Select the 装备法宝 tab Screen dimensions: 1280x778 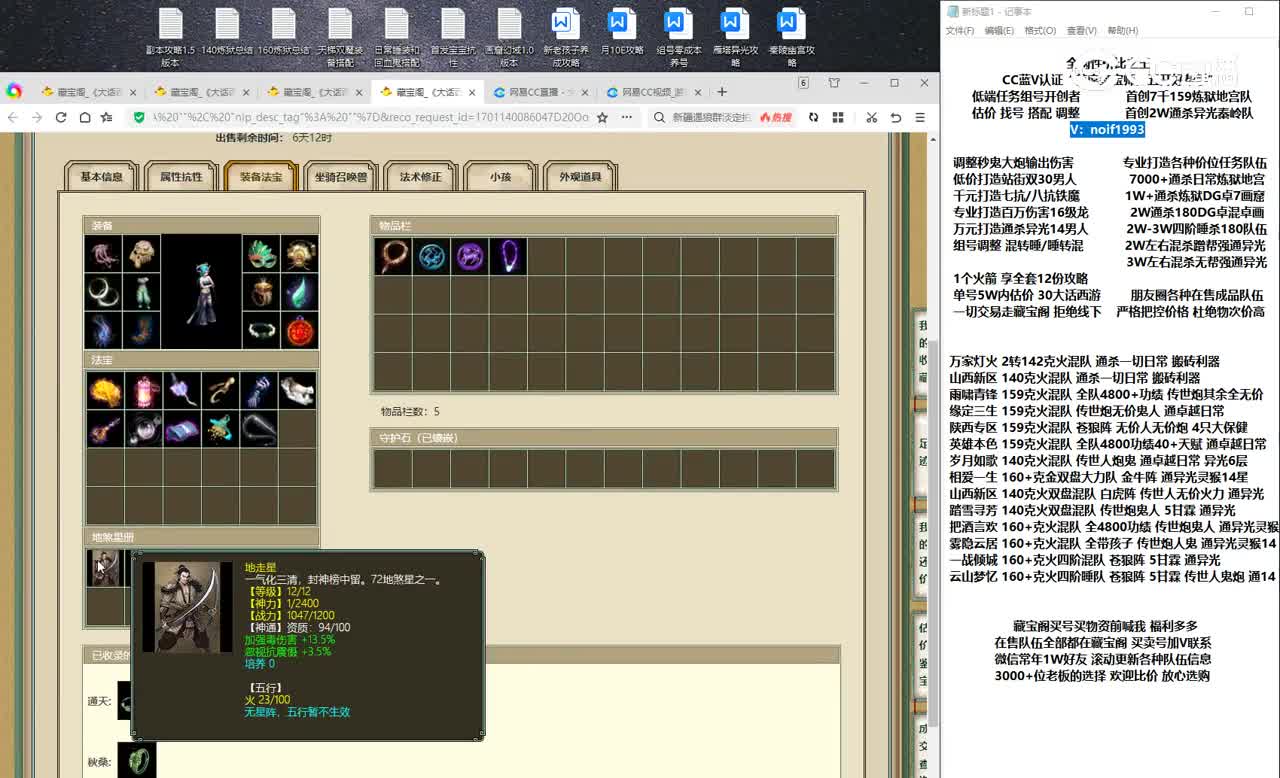261,177
